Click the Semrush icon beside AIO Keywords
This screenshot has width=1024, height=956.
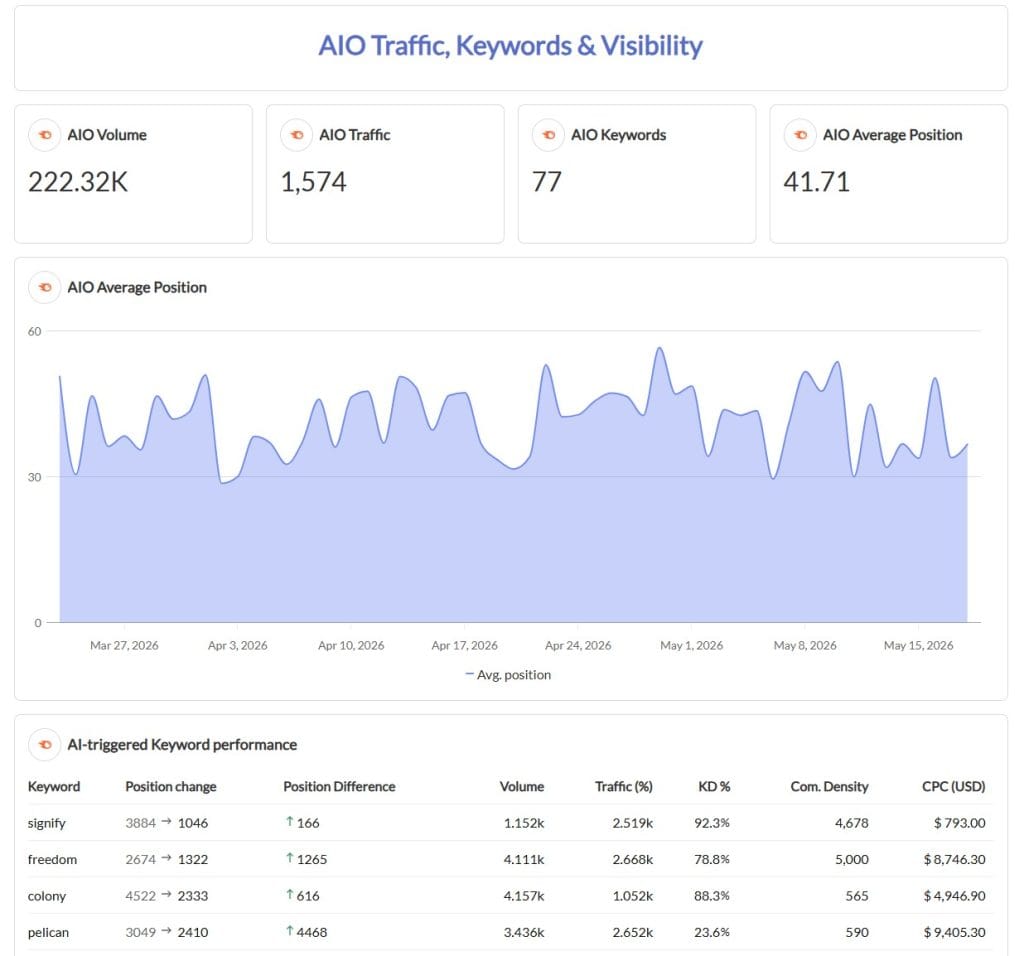click(x=548, y=135)
